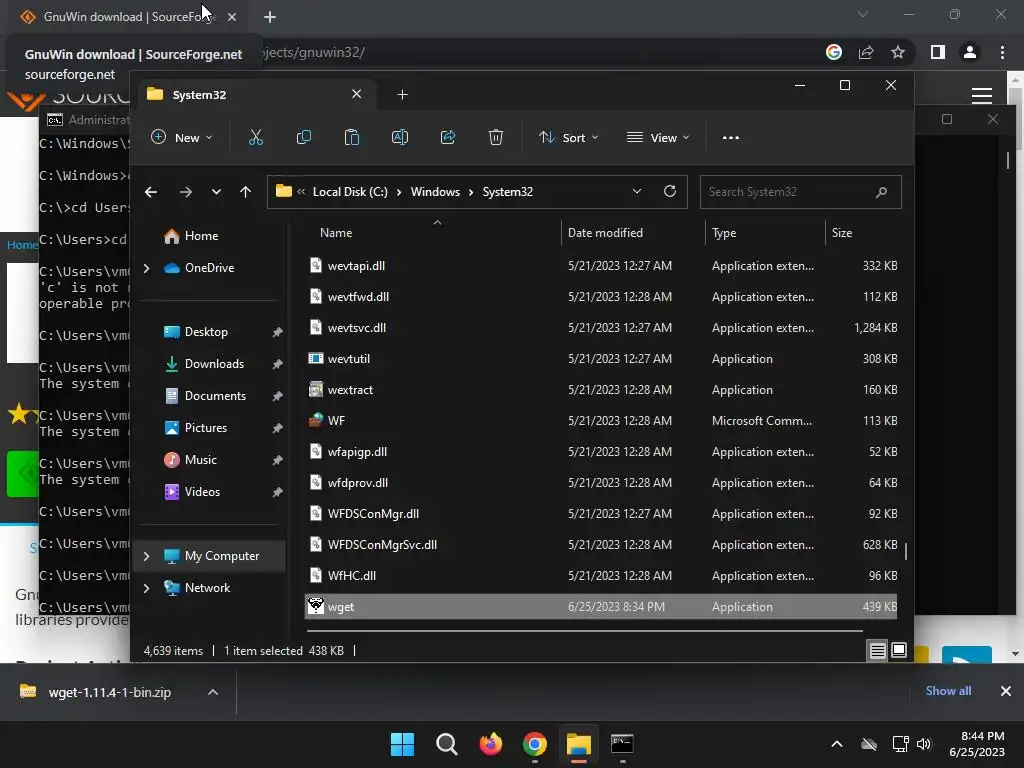The height and width of the screenshot is (768, 1024).
Task: Sort by Date modified column header
Action: (605, 233)
